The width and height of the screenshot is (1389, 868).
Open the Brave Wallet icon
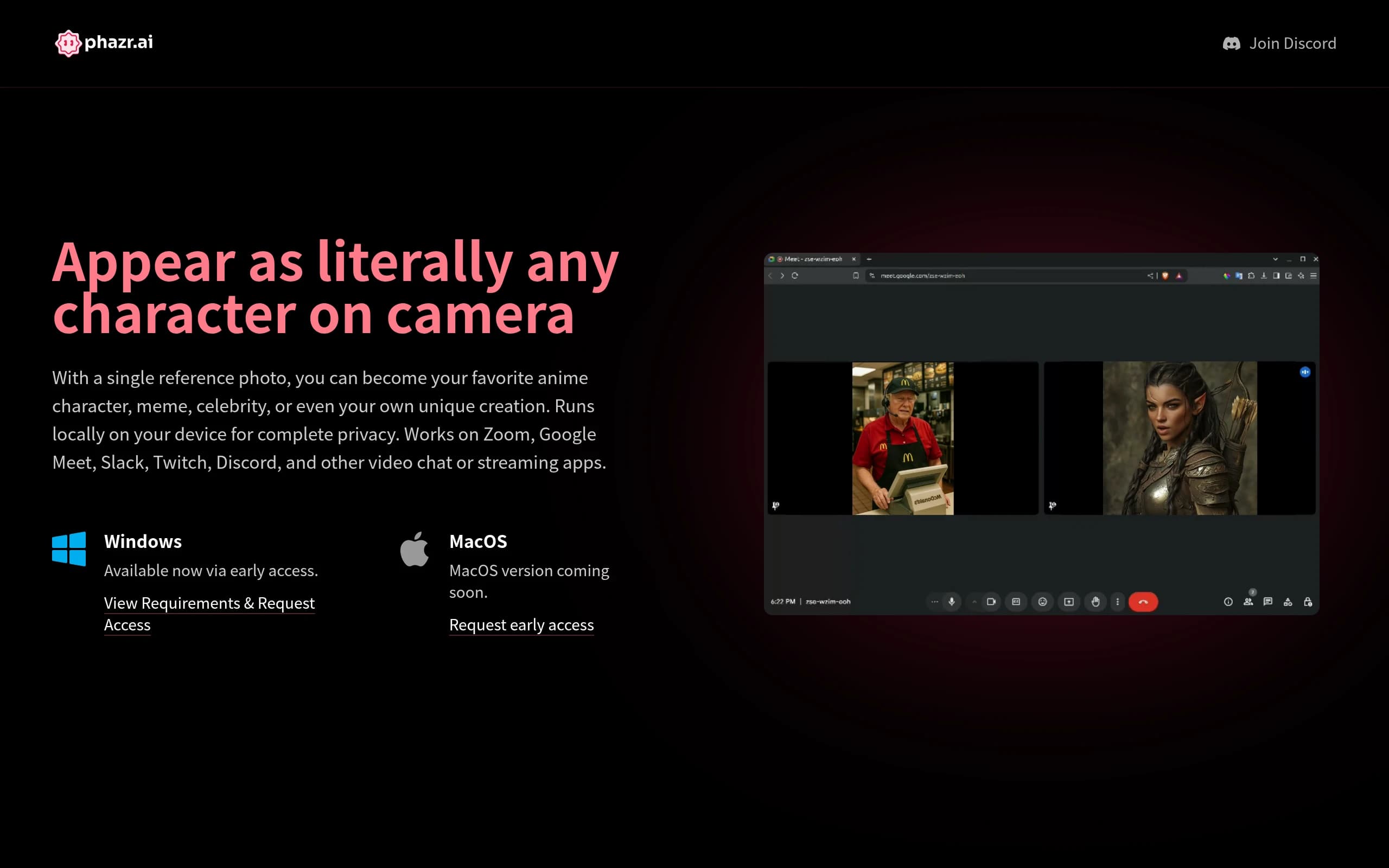coord(1289,276)
